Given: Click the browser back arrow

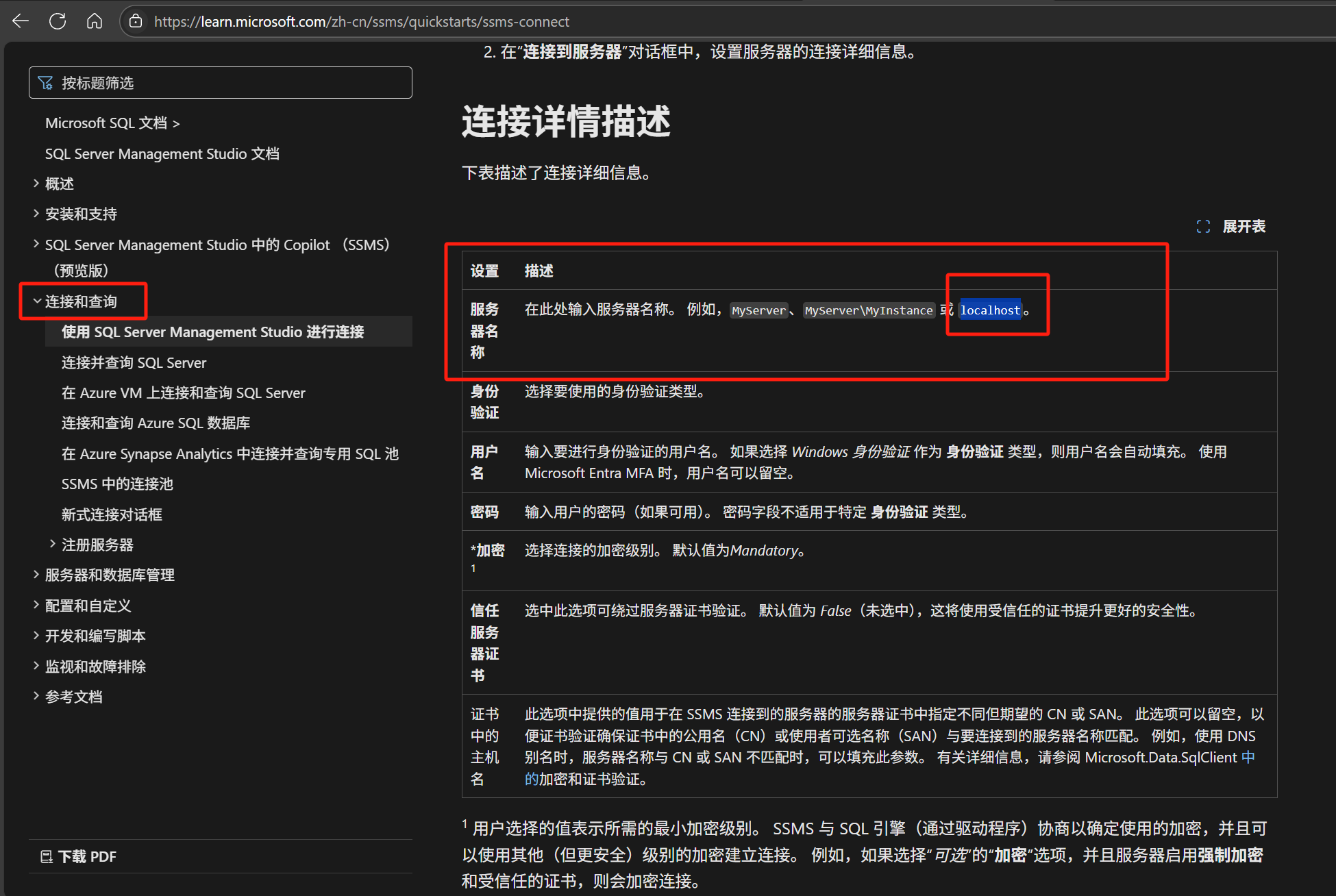Looking at the screenshot, I should click(x=21, y=21).
